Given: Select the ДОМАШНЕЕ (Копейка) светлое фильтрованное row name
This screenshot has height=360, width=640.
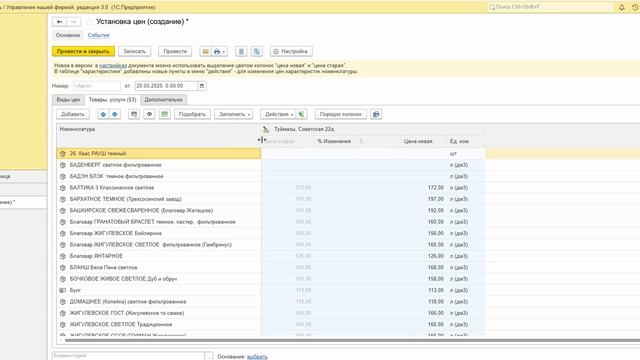Looking at the screenshot, I should tap(128, 302).
